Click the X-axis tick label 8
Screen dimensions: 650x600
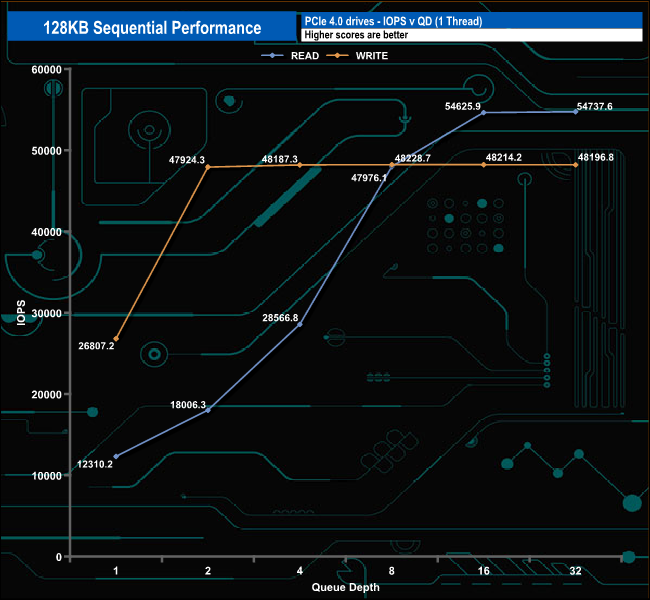(x=392, y=571)
